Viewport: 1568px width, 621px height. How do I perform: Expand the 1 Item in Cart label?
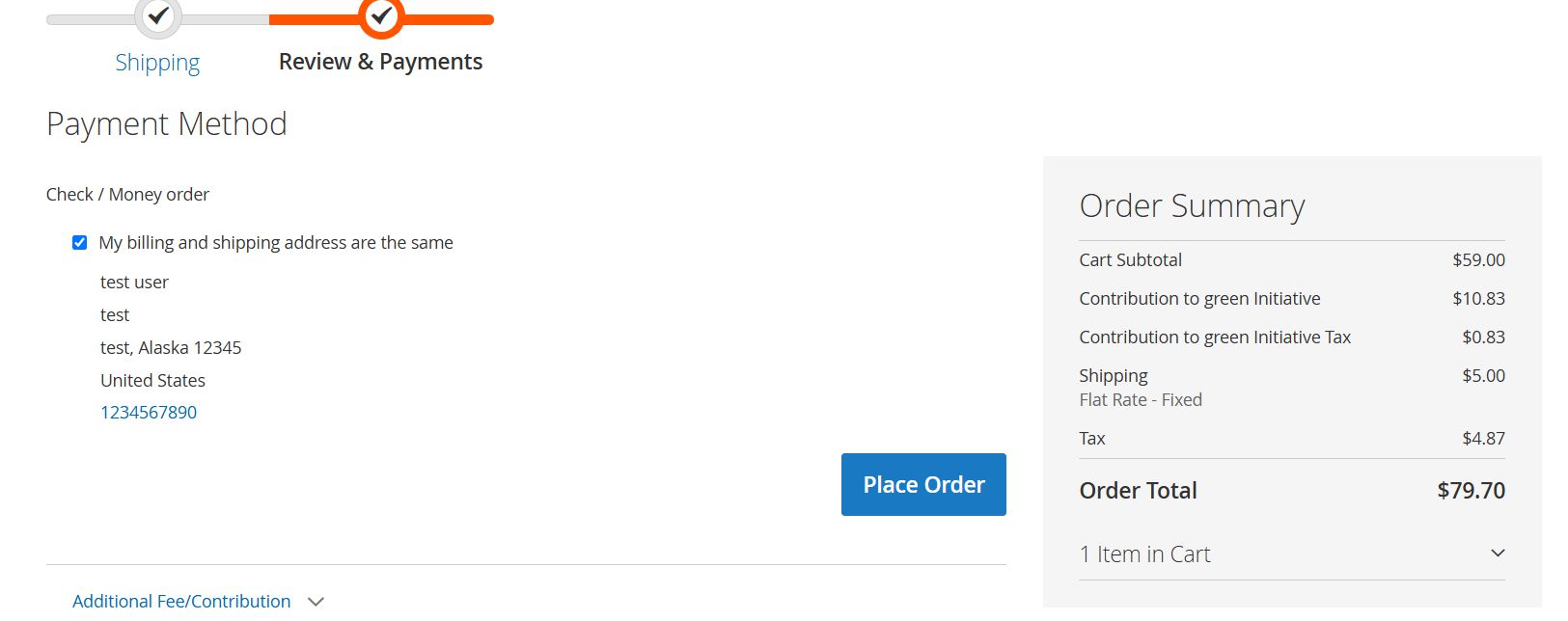1144,554
